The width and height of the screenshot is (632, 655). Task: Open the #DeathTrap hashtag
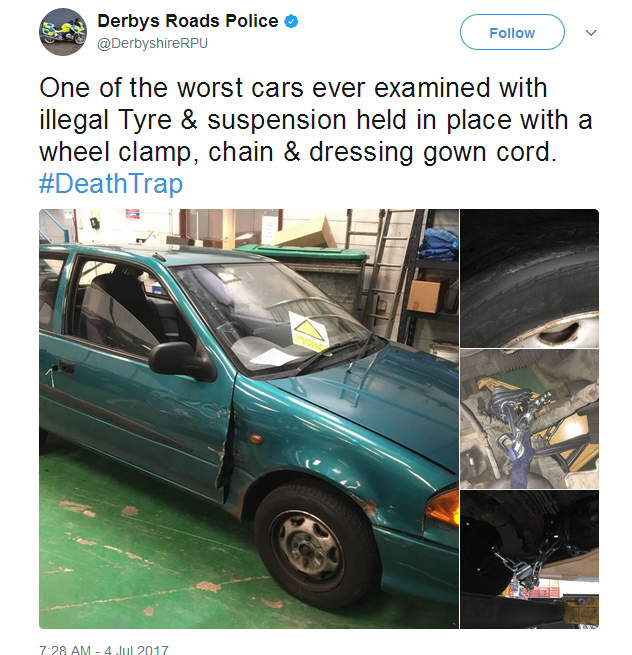click(x=111, y=183)
